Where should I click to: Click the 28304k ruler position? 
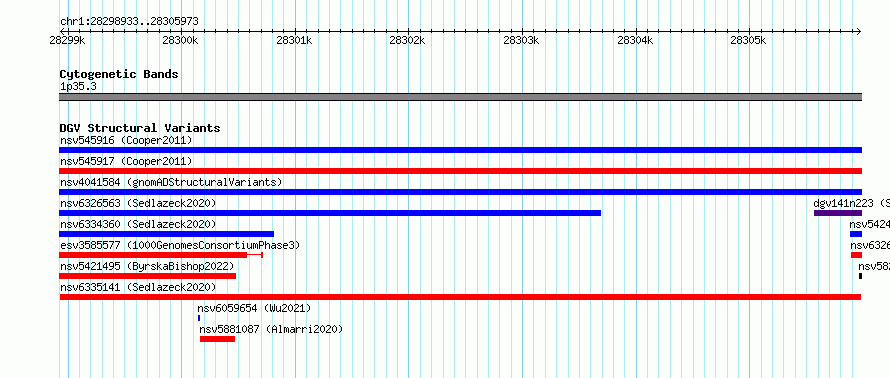635,40
